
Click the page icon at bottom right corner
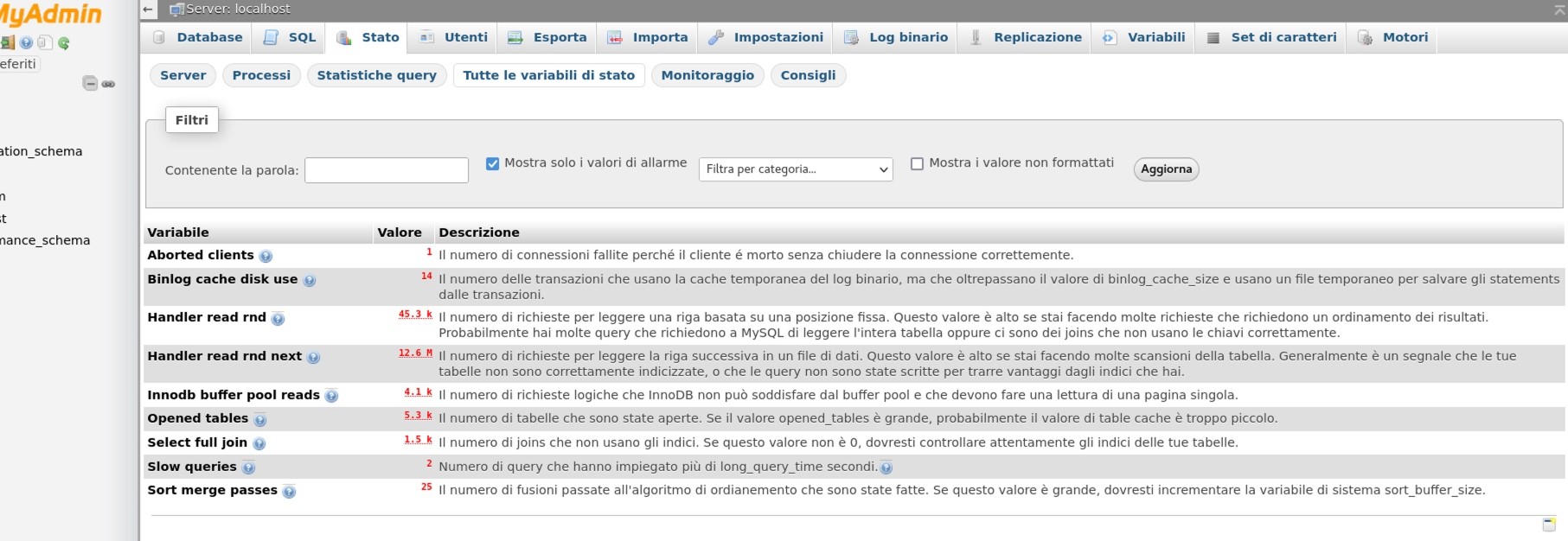pos(1549,525)
